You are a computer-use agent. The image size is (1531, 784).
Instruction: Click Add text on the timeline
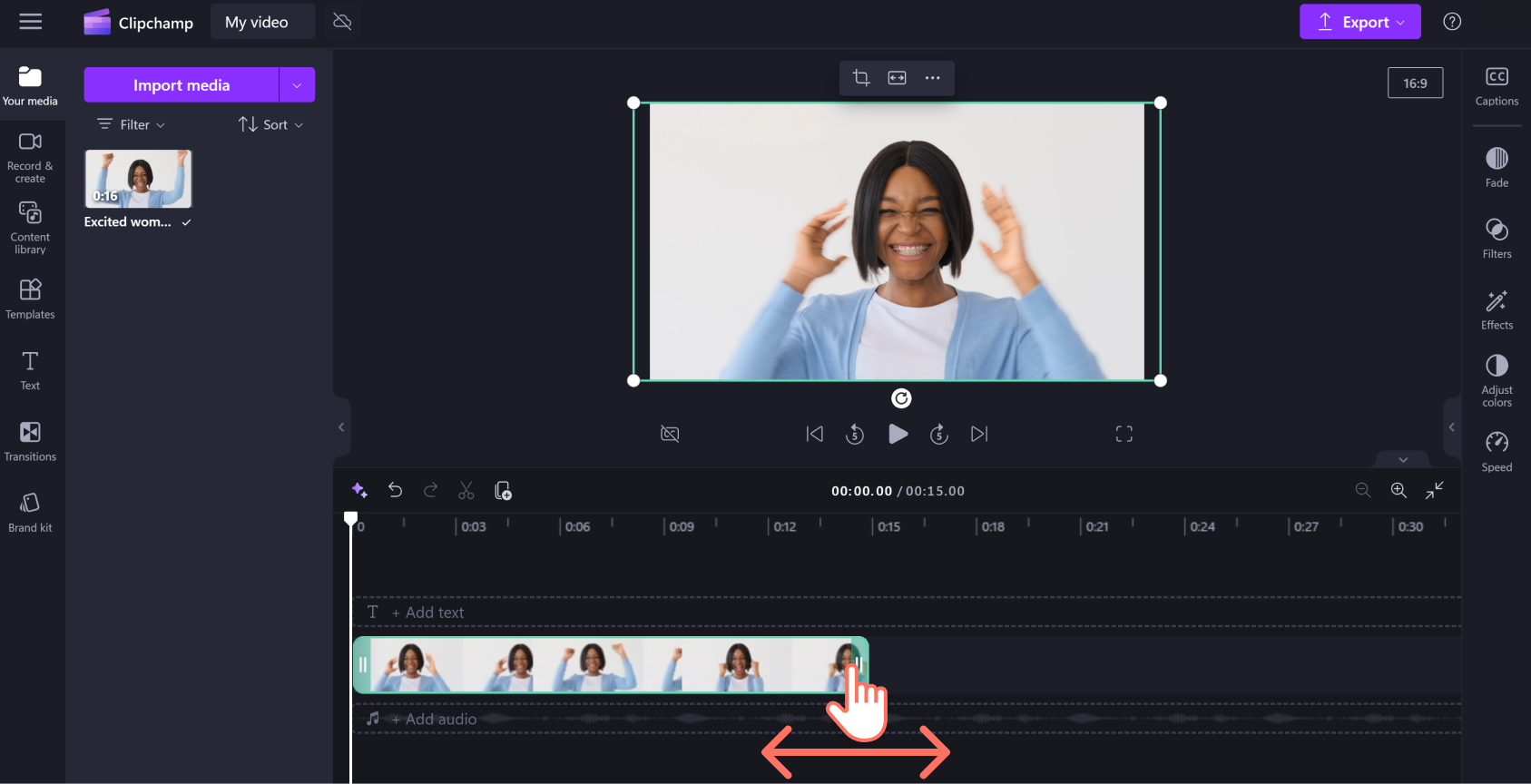pos(427,612)
